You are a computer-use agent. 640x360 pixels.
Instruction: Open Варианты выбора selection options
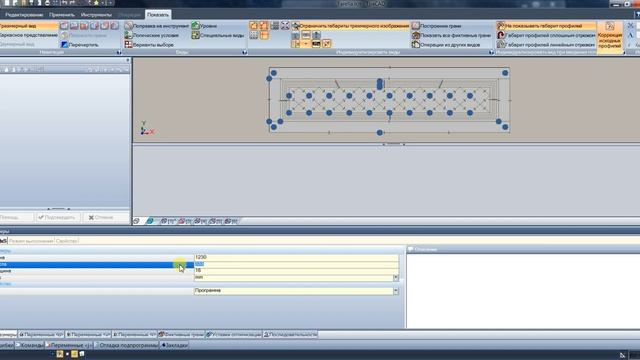(149, 44)
